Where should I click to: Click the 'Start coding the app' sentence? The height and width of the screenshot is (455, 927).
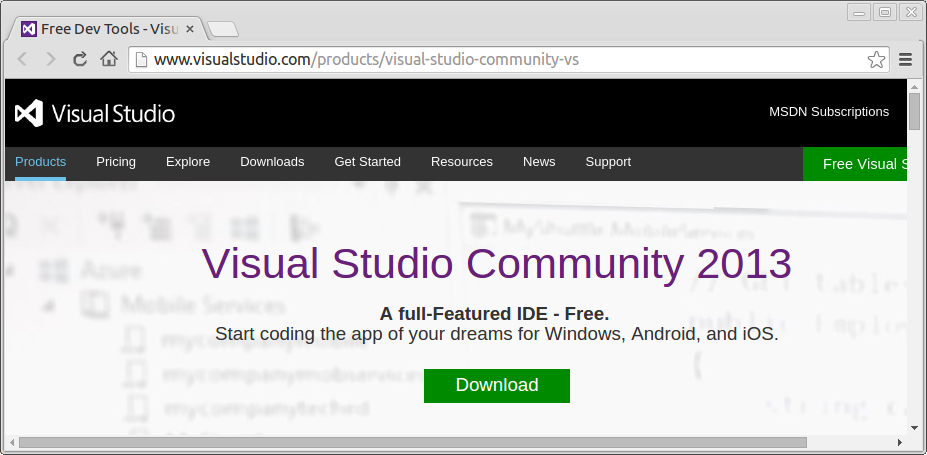pos(497,334)
